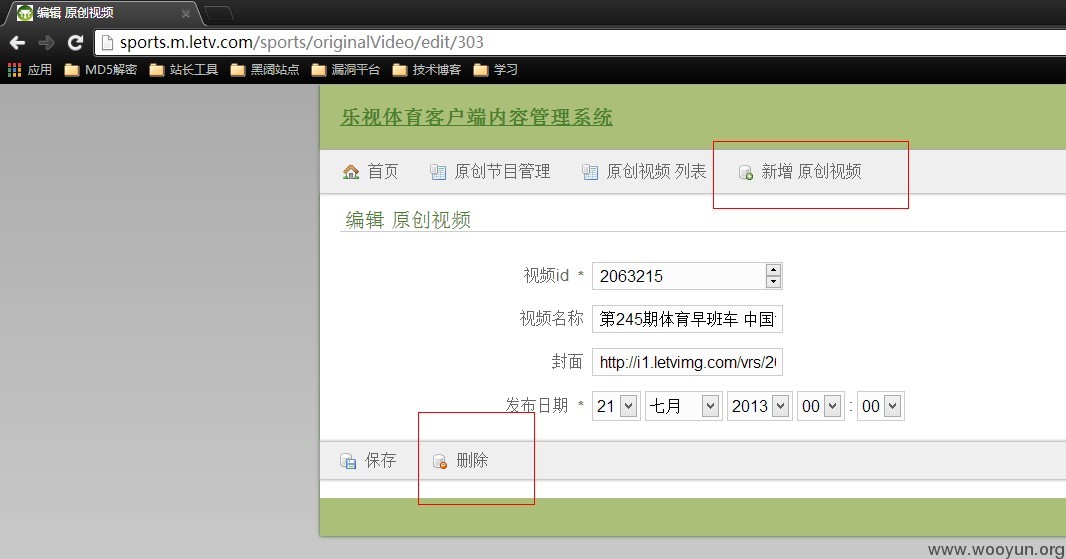
Task: Click the 封面 URL text field
Action: (x=687, y=362)
